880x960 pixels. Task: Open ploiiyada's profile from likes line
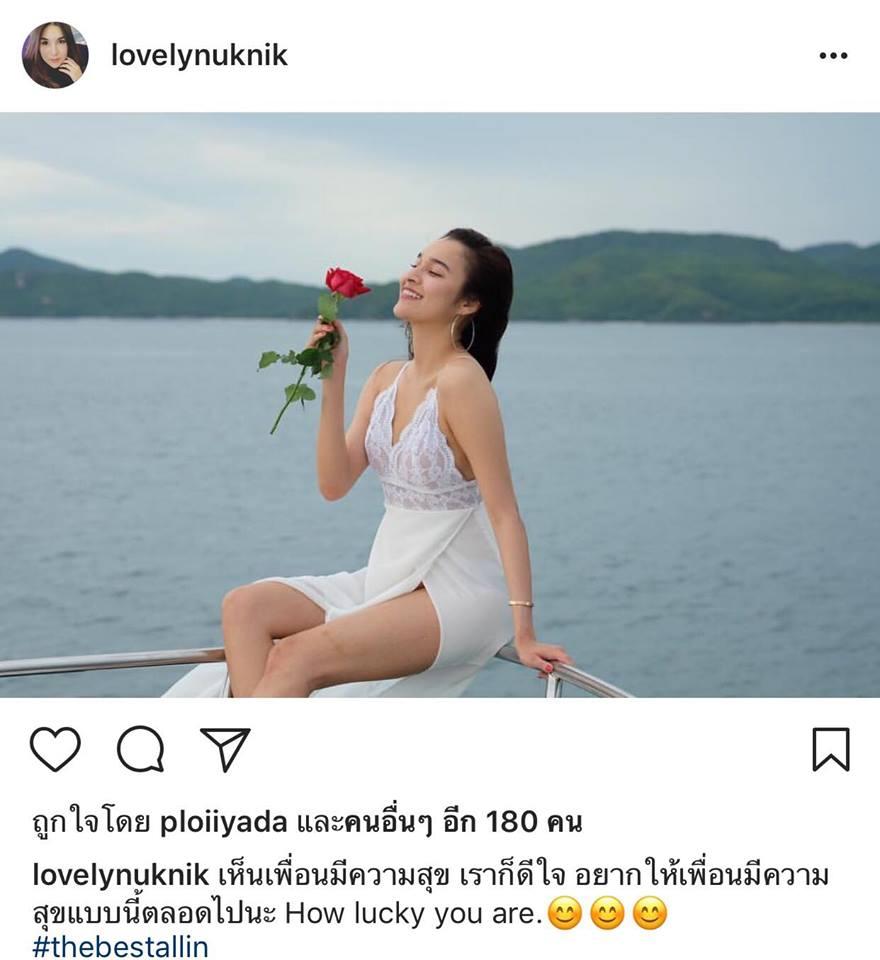(224, 823)
